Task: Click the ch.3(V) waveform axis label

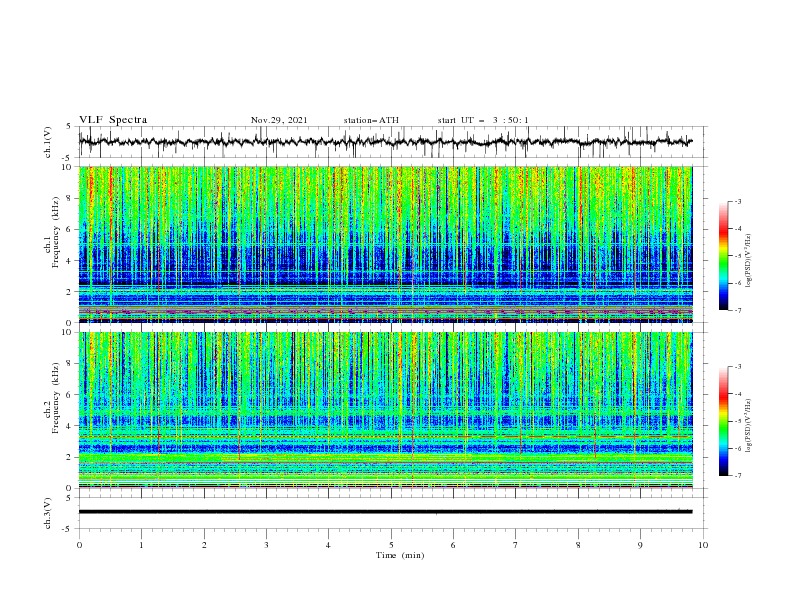Action: [48, 513]
